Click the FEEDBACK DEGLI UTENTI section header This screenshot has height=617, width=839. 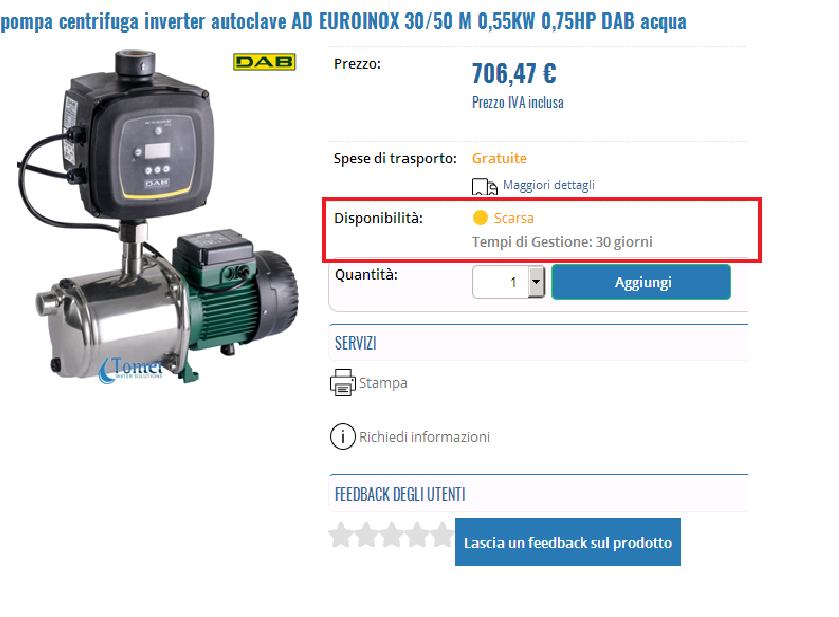click(400, 494)
